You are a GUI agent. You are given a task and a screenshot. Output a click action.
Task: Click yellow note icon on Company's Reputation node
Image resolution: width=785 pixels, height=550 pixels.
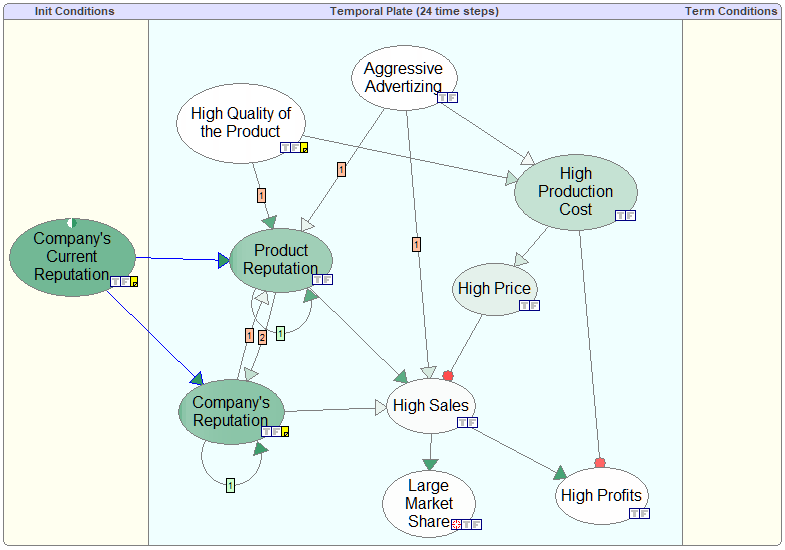coord(285,431)
